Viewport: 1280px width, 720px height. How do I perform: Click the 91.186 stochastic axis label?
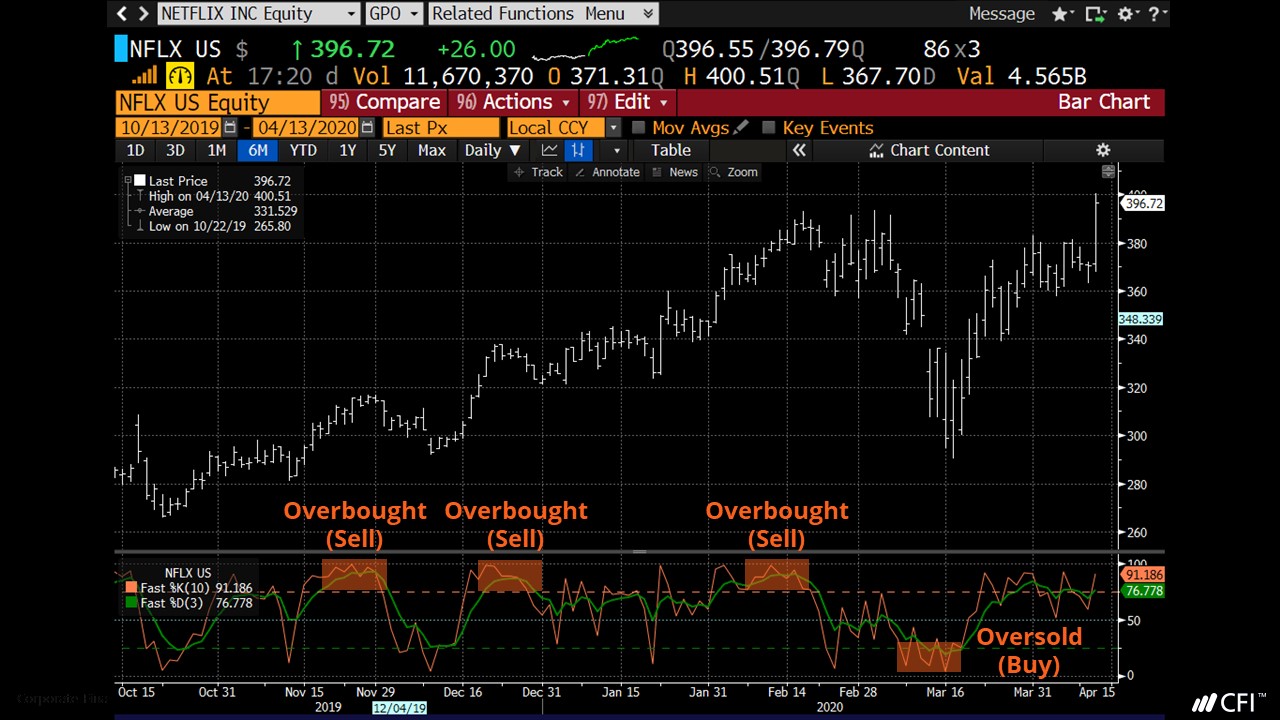(x=1143, y=575)
